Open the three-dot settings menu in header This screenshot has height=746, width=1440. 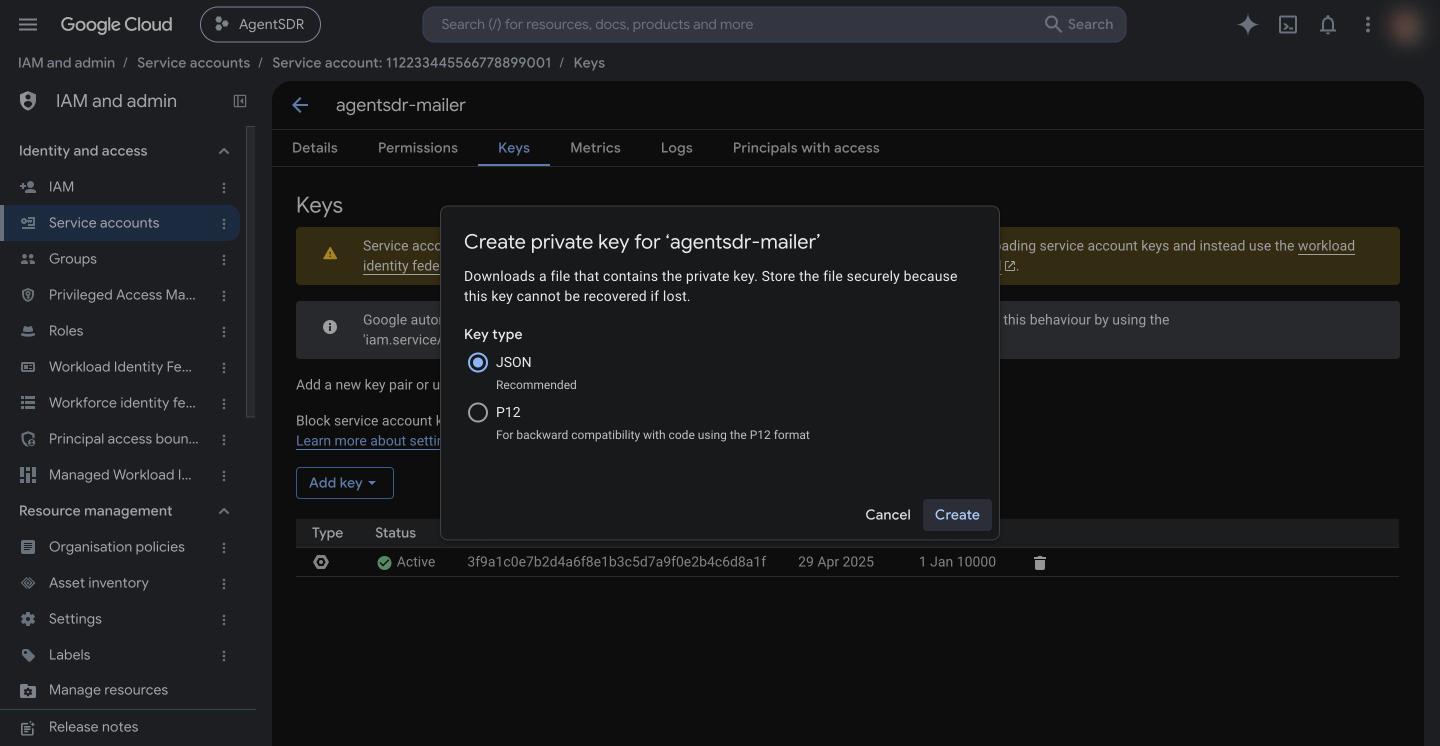tap(1368, 25)
